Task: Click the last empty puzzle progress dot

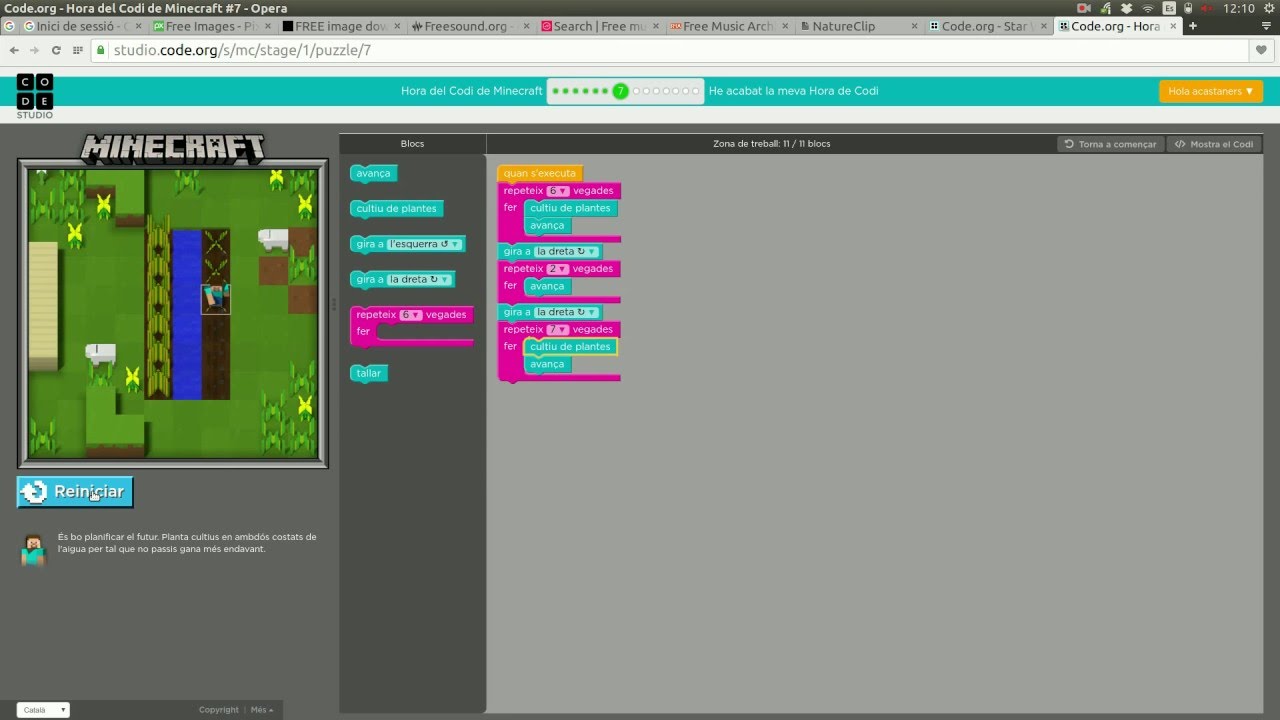Action: [697, 91]
